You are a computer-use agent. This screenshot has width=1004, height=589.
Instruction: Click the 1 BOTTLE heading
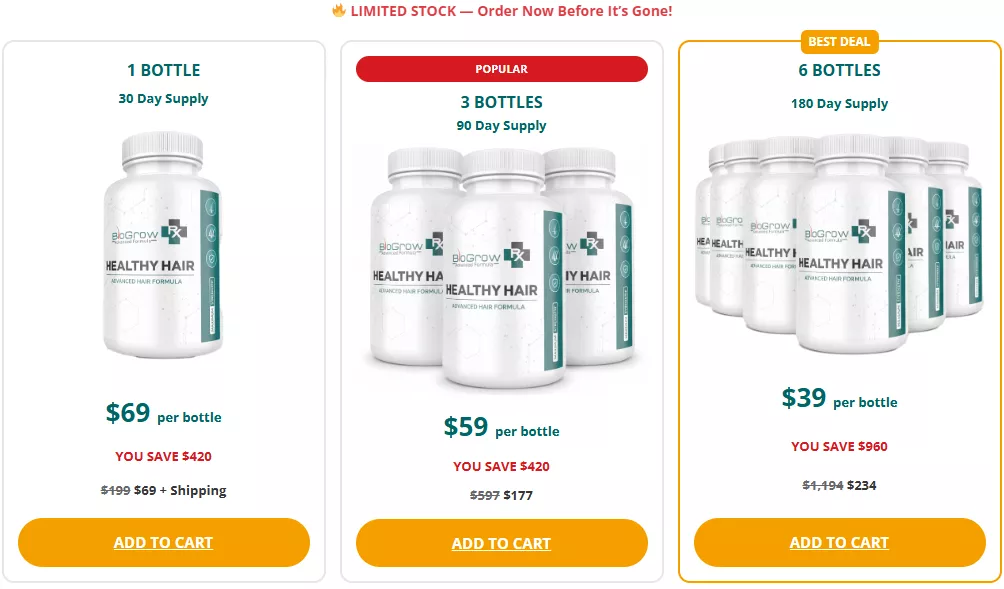point(163,70)
